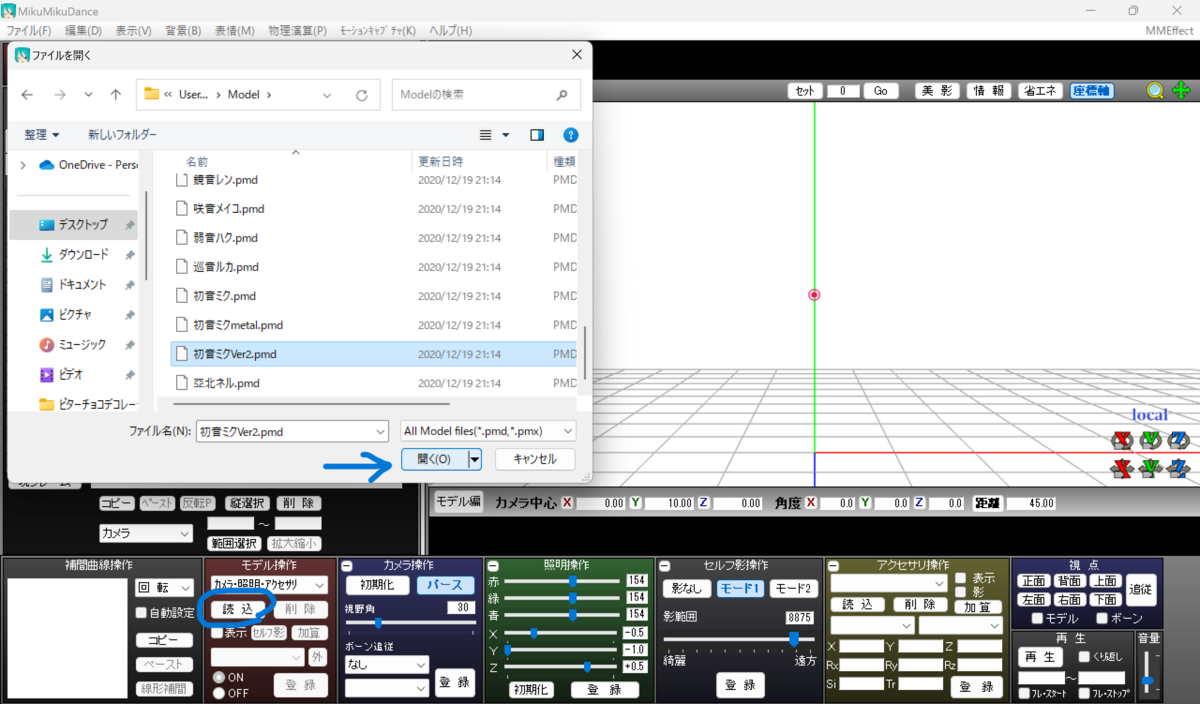
Task: Collapse the セルフ影操作 panel minus icon
Action: [664, 566]
